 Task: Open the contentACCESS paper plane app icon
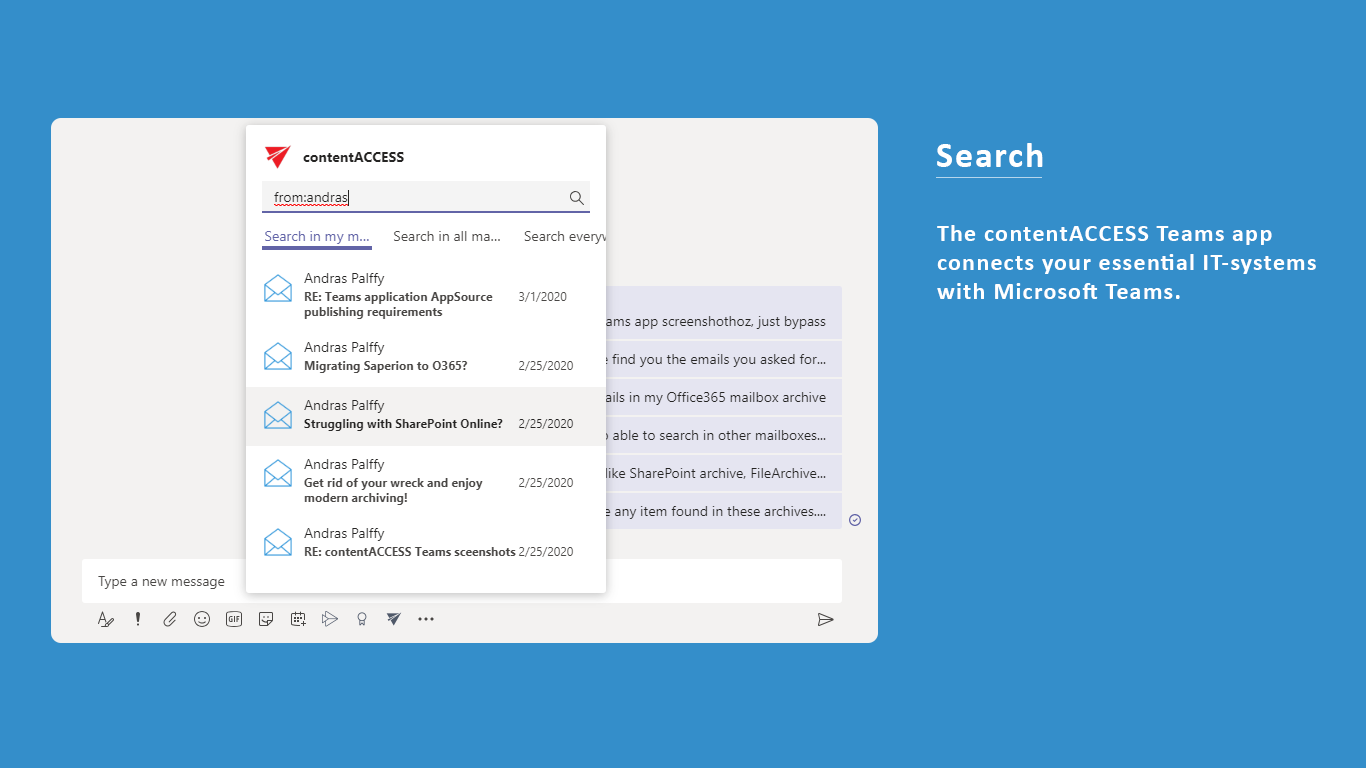[x=394, y=619]
